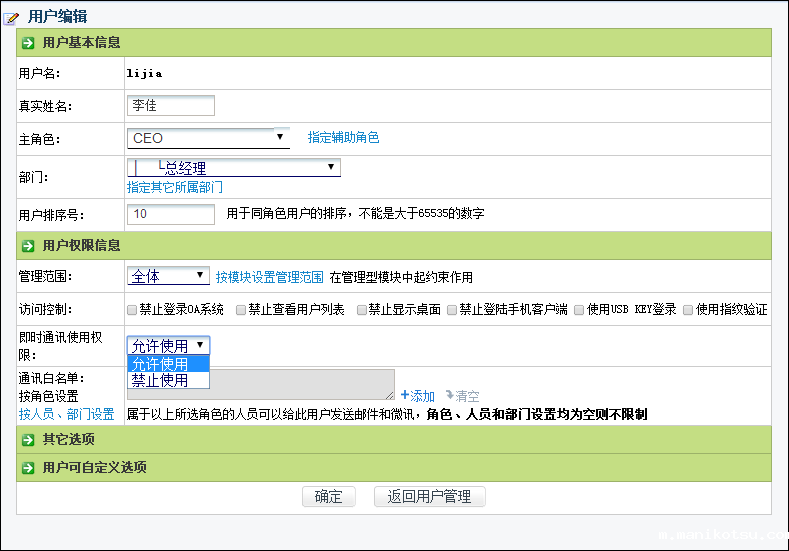Click the green arrow icon beside 用户基本信息
789x551 pixels.
28,43
